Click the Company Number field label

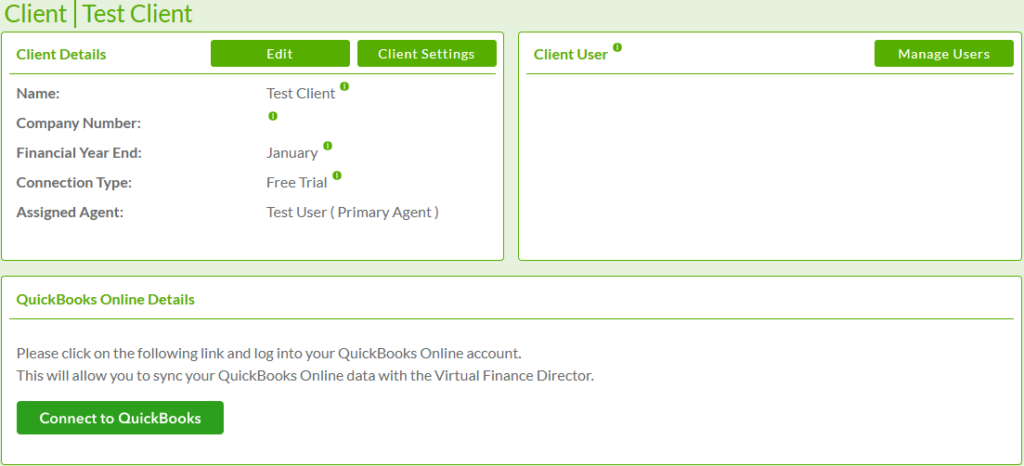point(78,123)
